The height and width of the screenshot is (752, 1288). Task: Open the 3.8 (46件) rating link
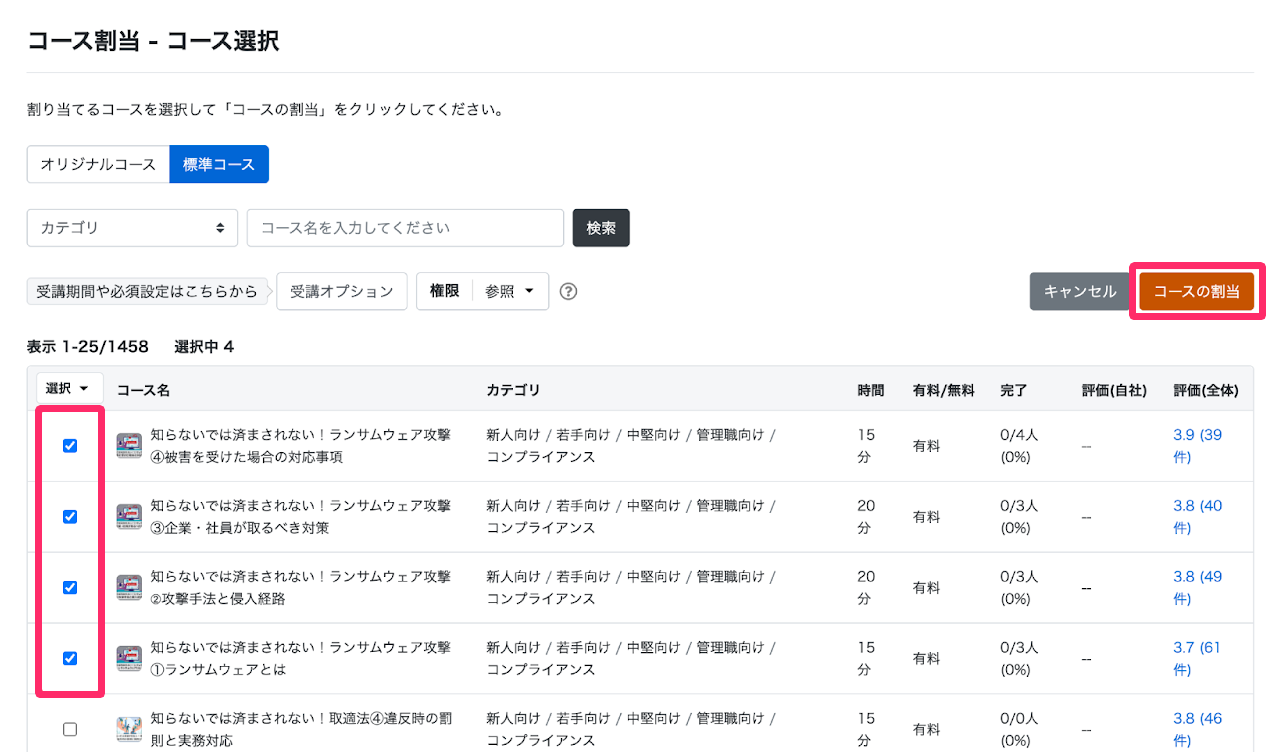(1198, 730)
